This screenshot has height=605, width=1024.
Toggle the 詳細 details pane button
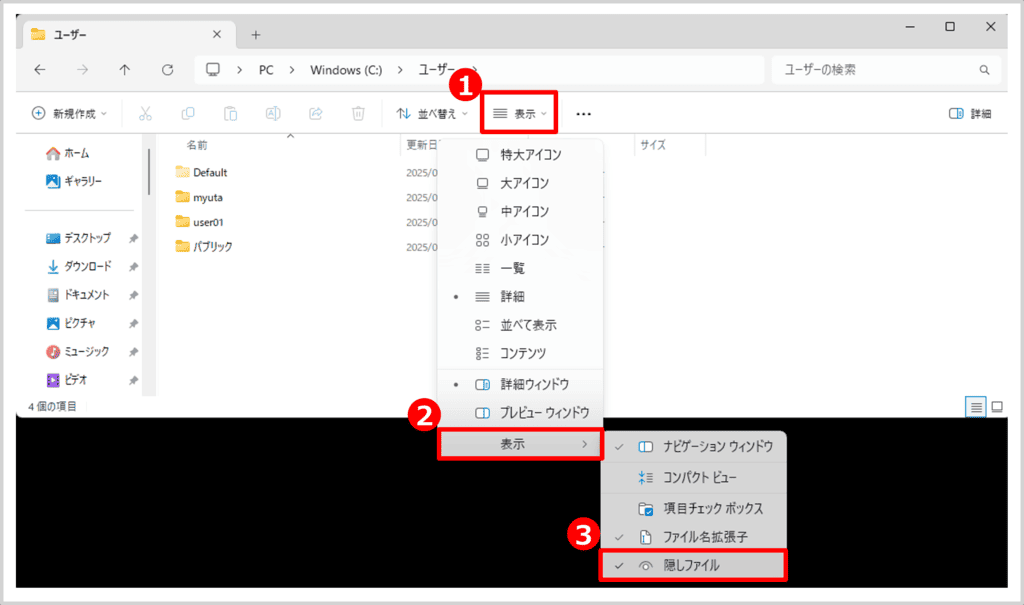click(x=970, y=114)
